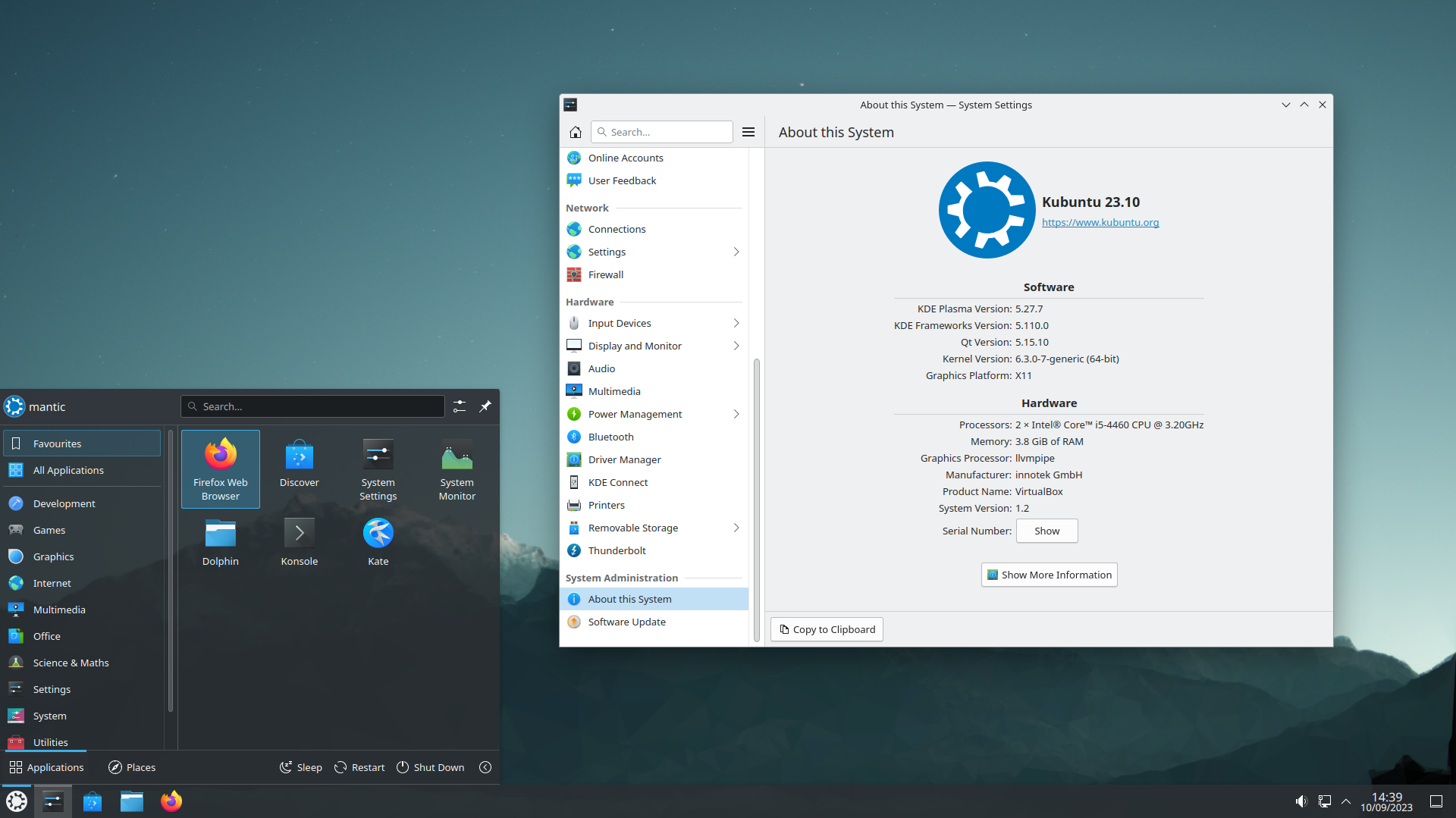Pin the application launcher open

click(x=485, y=406)
